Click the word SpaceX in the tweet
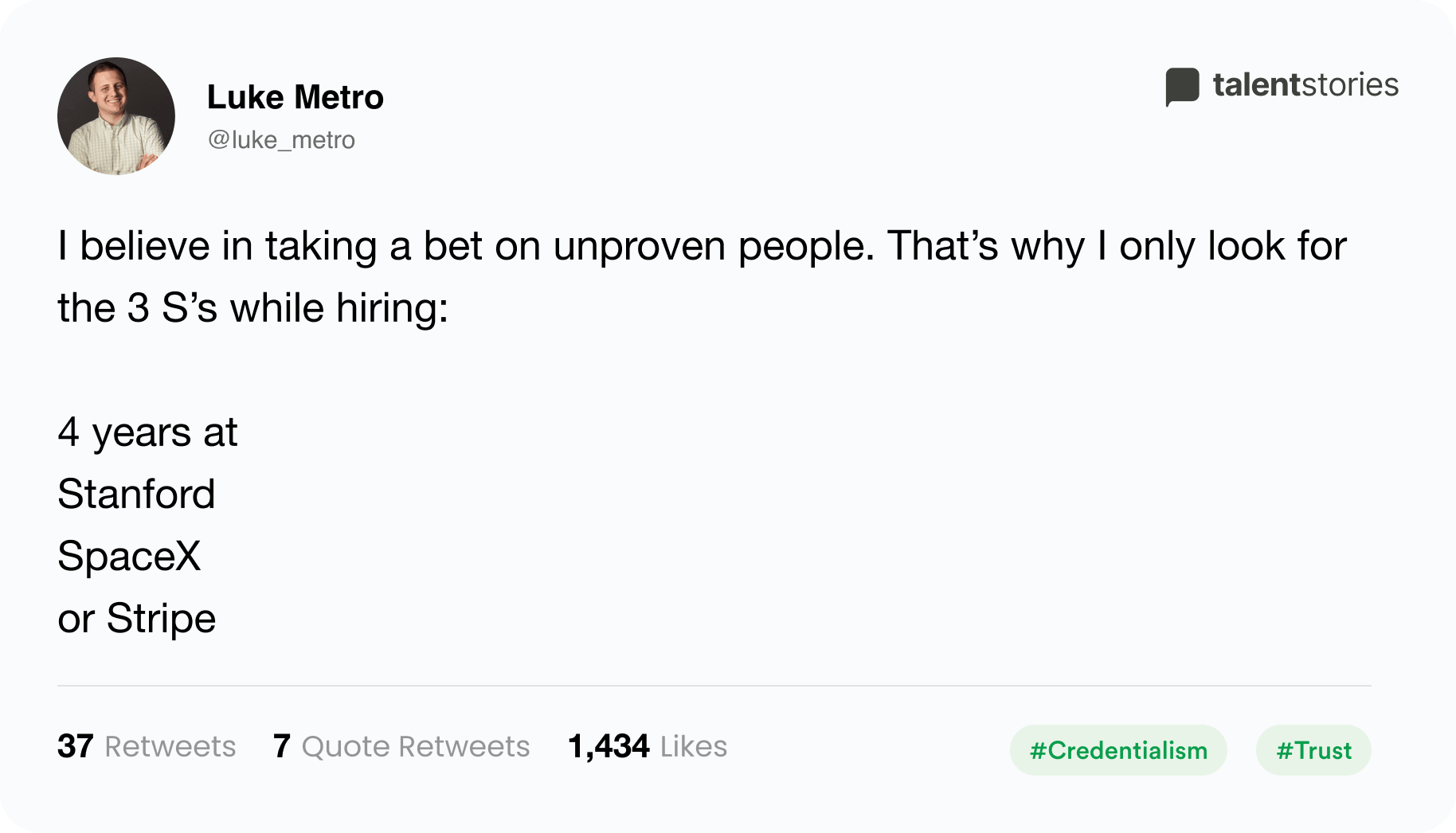Screen dimensions: 1456x833 coord(129,556)
